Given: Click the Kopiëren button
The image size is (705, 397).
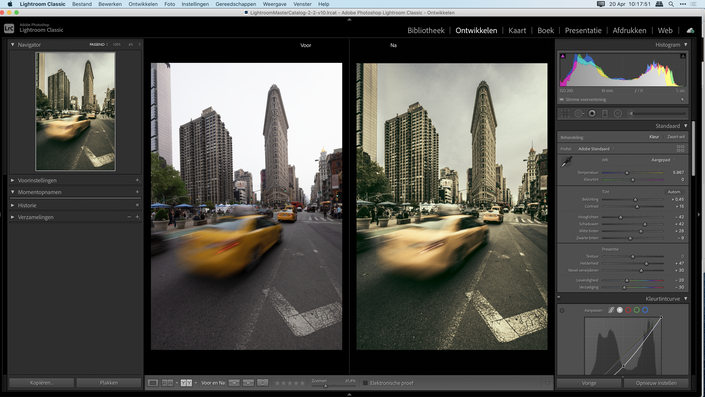Looking at the screenshot, I should 41,383.
